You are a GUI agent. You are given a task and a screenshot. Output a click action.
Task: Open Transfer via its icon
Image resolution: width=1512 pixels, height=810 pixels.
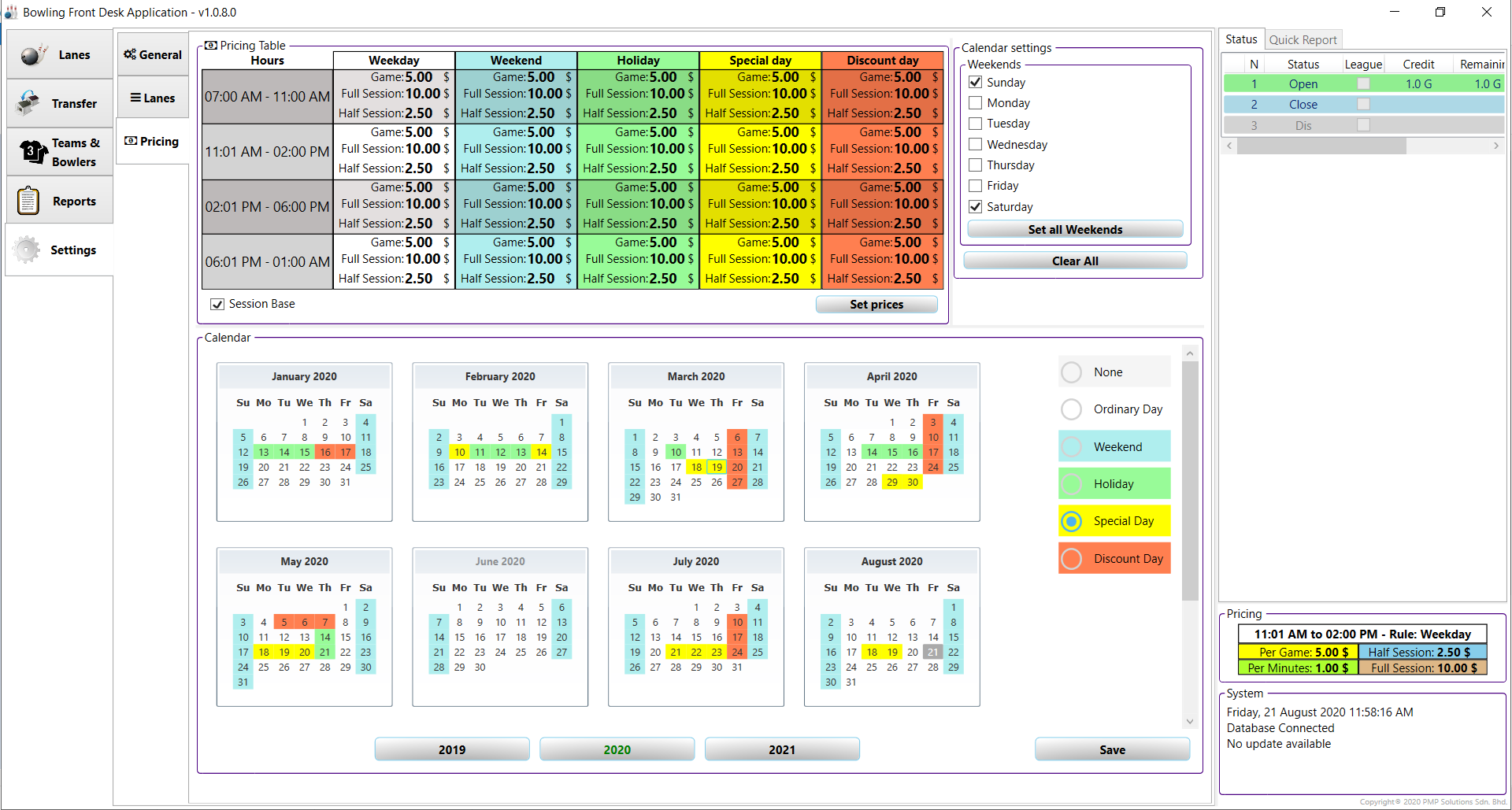point(29,103)
